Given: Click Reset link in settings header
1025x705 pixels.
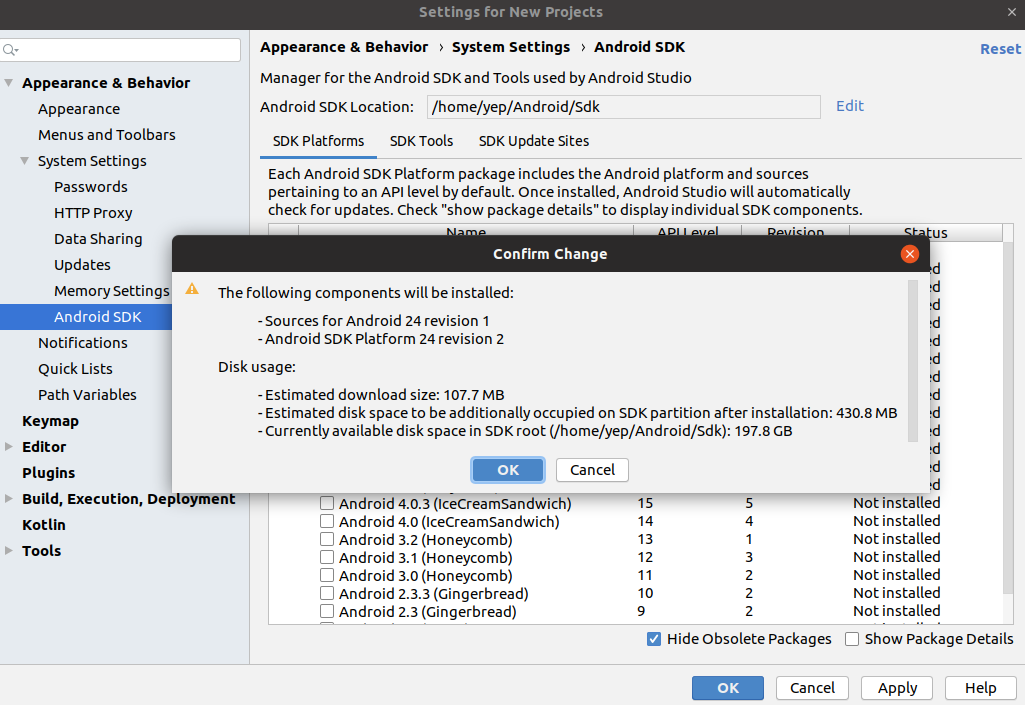Looking at the screenshot, I should (1000, 49).
